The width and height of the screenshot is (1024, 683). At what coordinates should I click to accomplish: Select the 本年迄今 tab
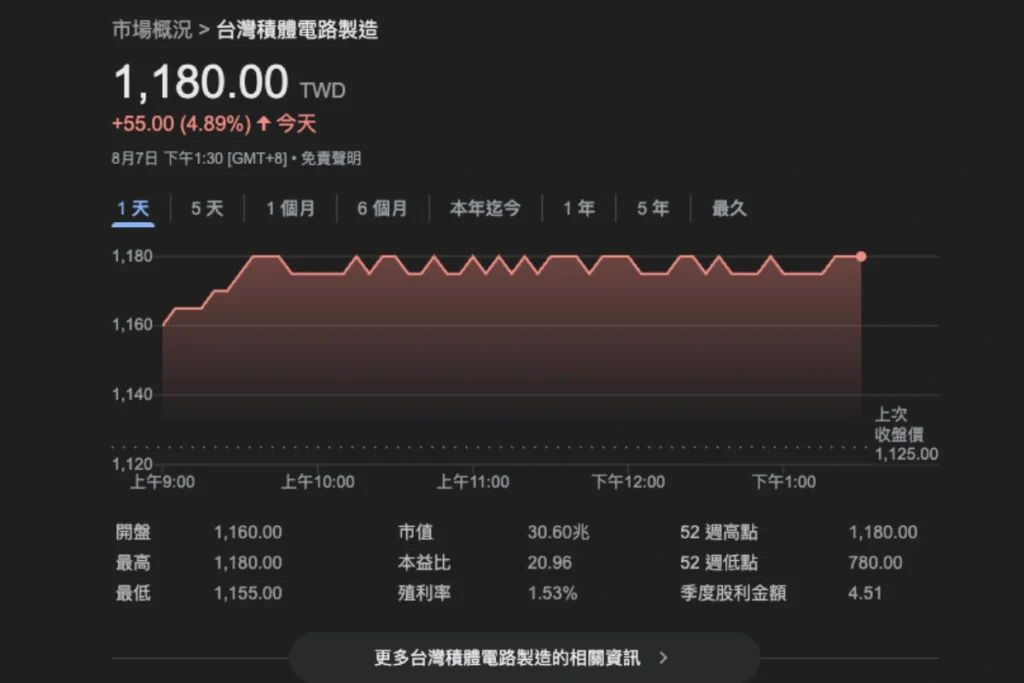click(x=485, y=209)
